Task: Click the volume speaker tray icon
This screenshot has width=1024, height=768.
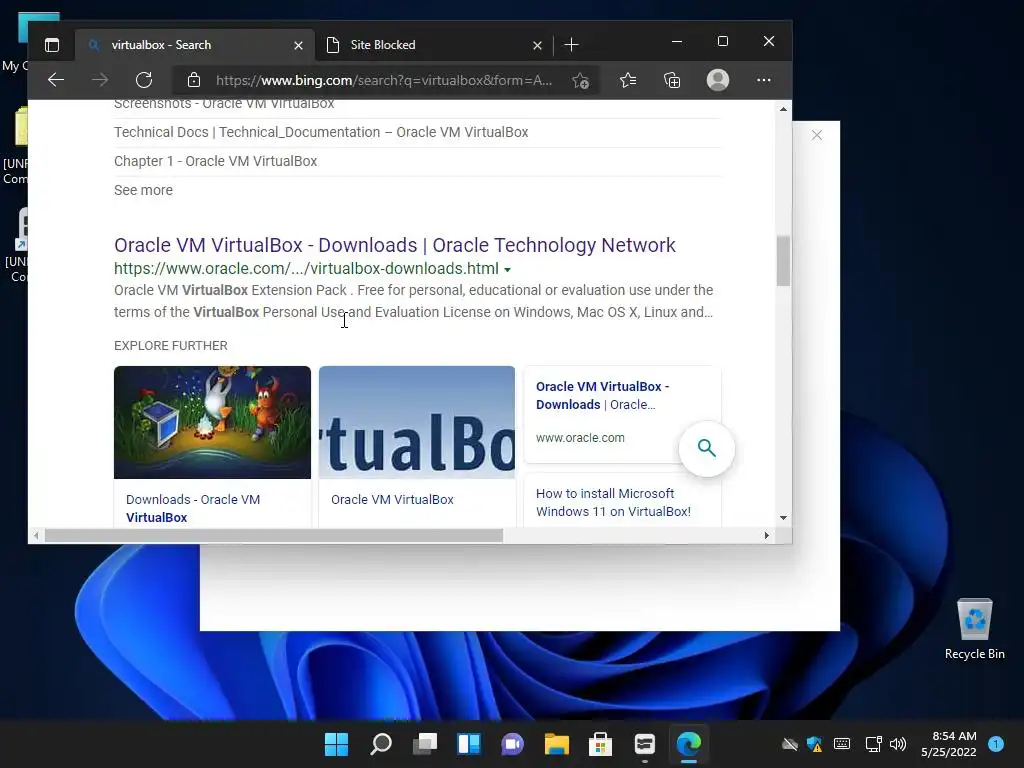Action: [898, 744]
